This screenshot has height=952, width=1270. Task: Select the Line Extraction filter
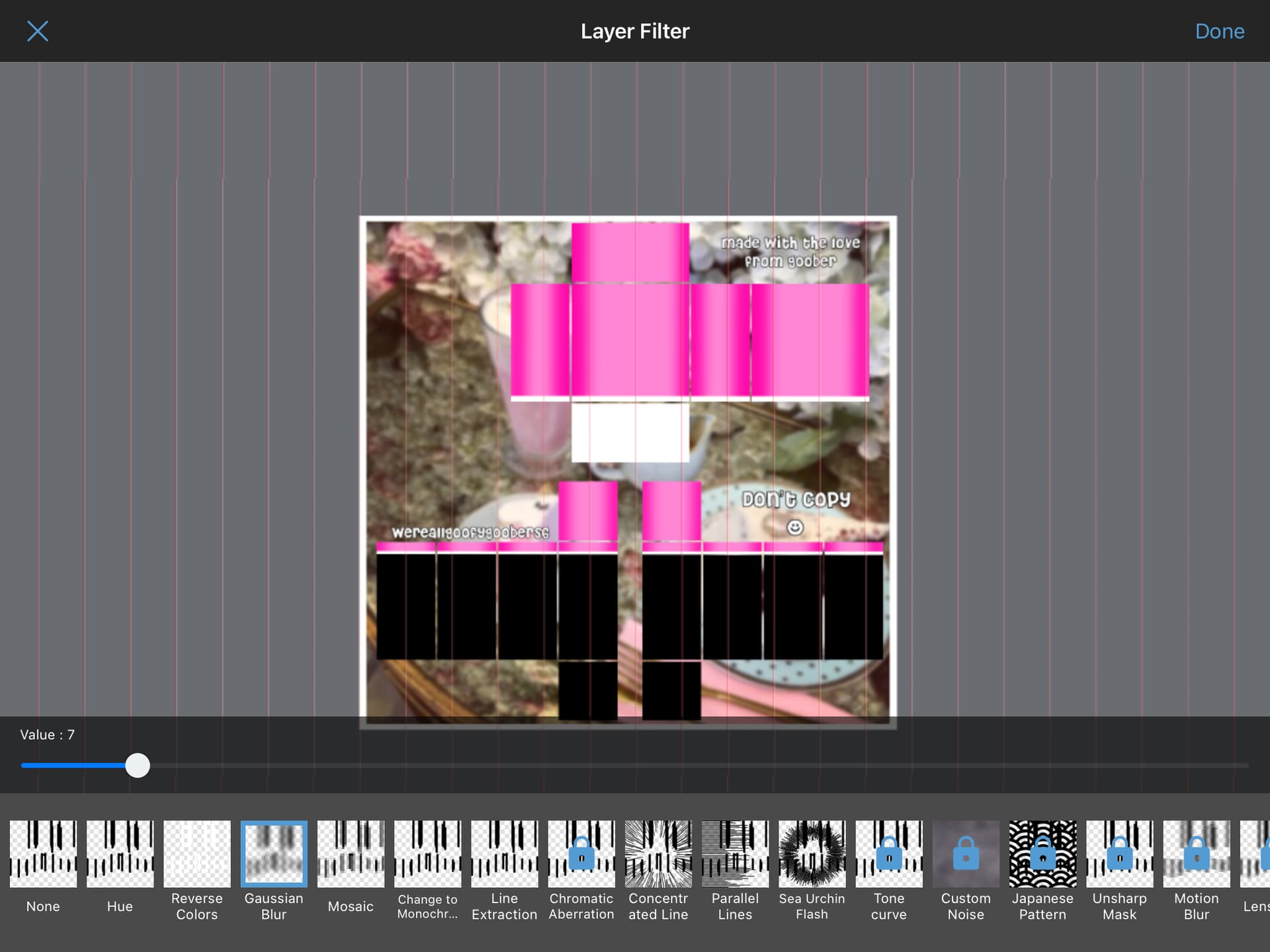pos(504,853)
